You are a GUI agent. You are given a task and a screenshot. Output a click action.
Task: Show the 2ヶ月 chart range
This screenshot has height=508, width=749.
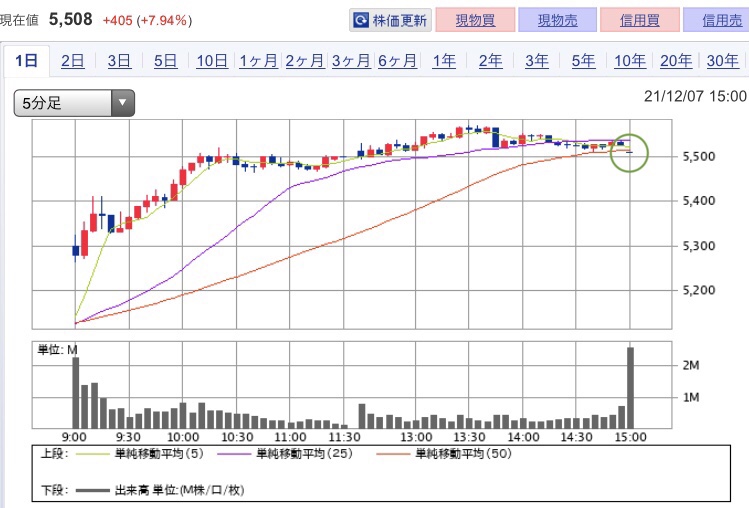[305, 61]
